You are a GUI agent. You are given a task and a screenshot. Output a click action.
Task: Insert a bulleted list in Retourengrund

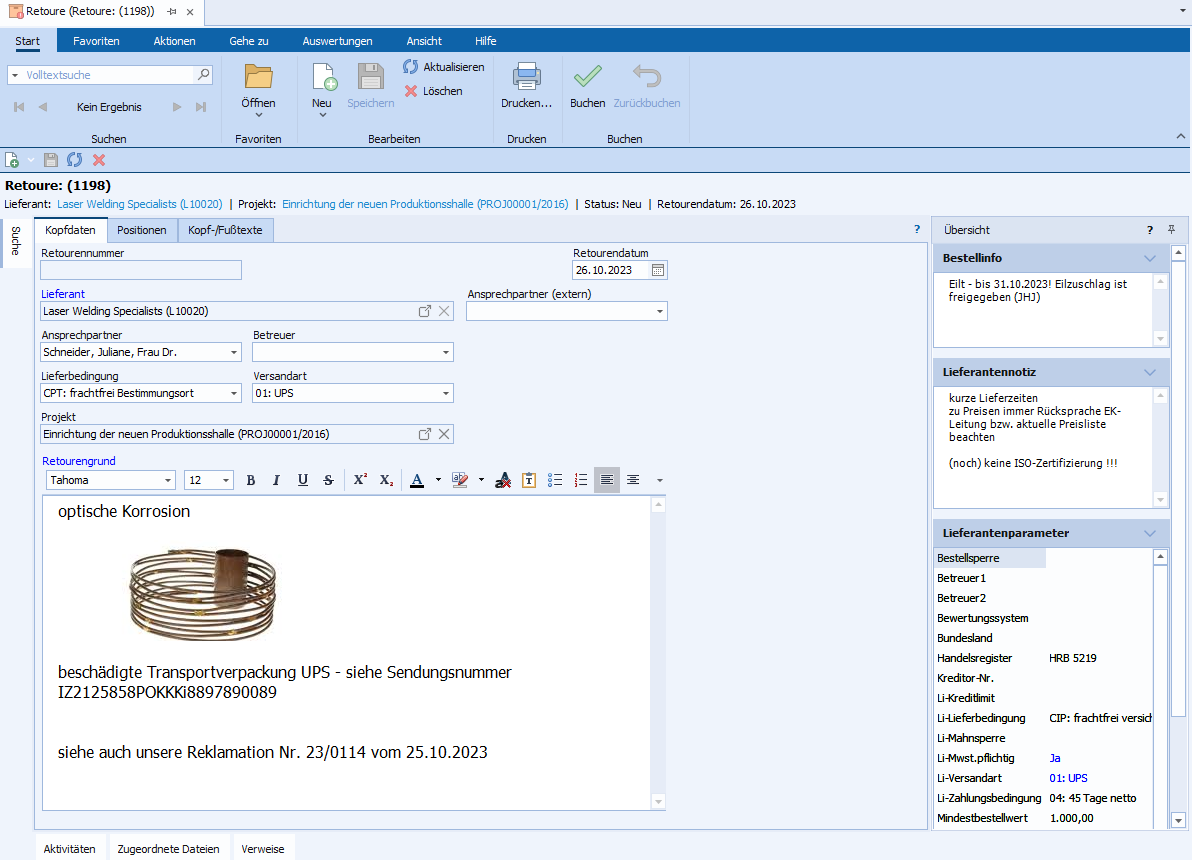click(x=556, y=480)
